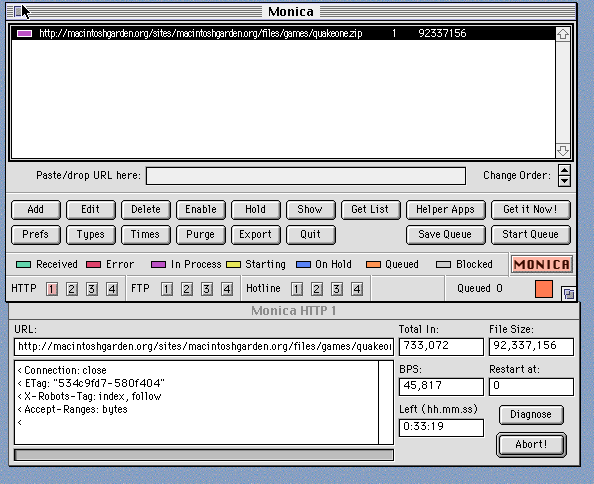Click the Total In value field
This screenshot has height=484, width=594.
(x=441, y=347)
